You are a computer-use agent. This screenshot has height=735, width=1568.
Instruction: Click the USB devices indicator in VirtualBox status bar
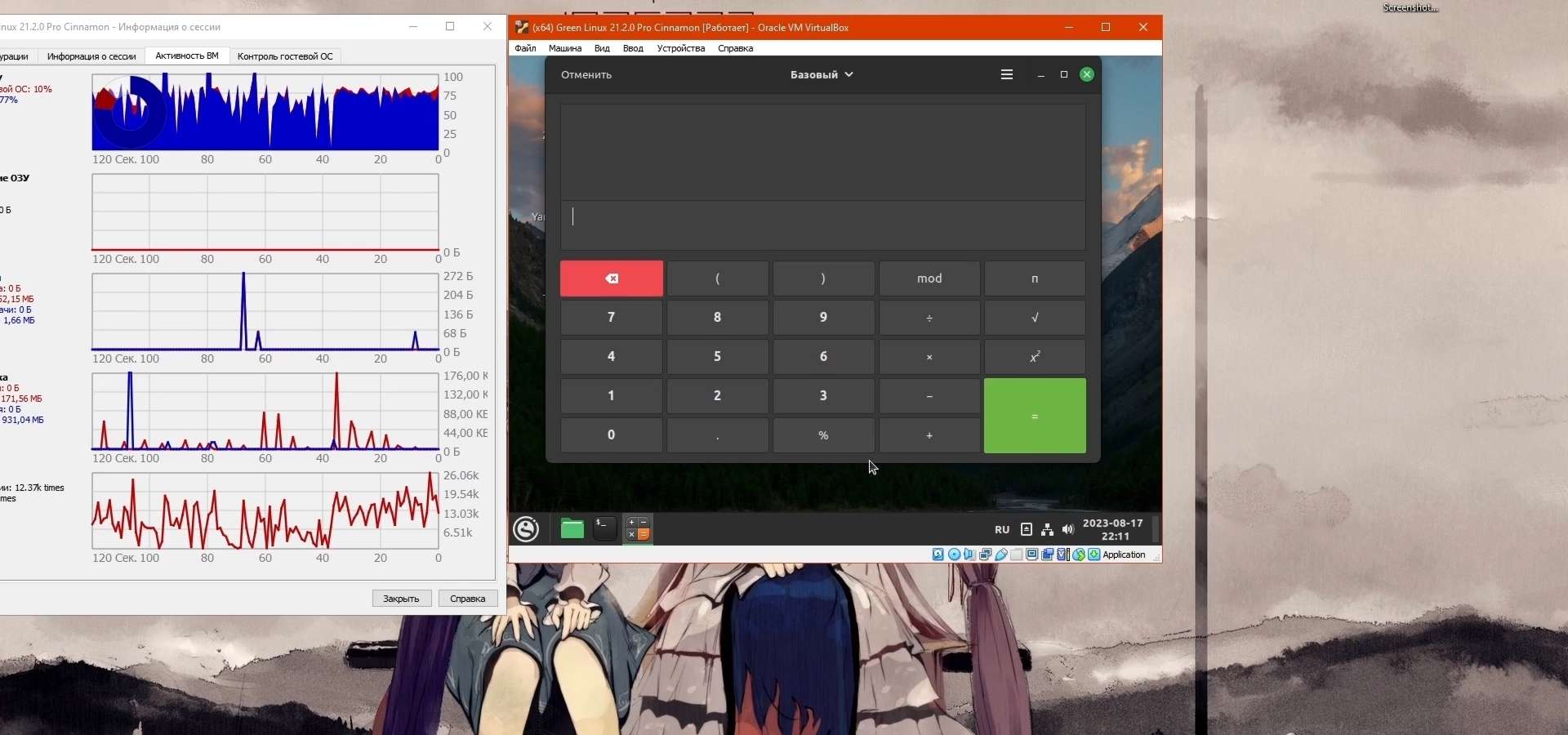click(1000, 555)
